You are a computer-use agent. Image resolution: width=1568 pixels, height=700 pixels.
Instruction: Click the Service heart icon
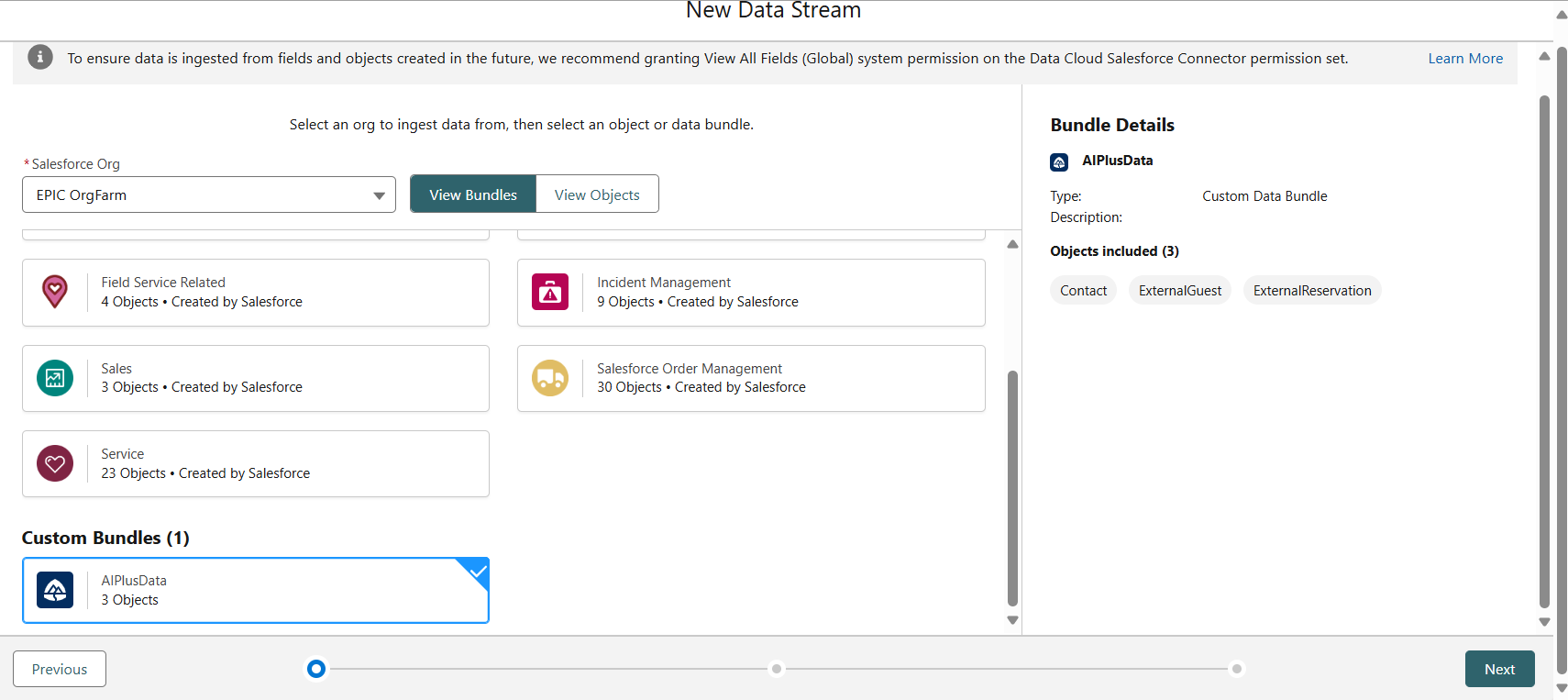pos(55,463)
